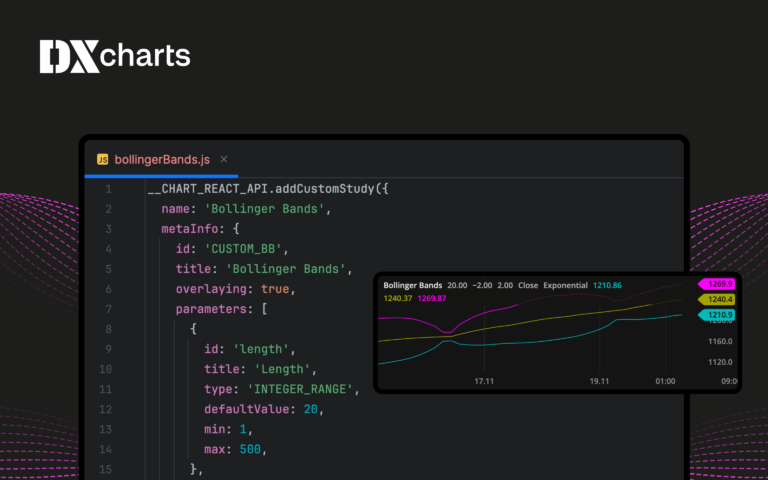Click the min value 1 in code
Viewport: 768px width, 480px height.
[x=243, y=429]
